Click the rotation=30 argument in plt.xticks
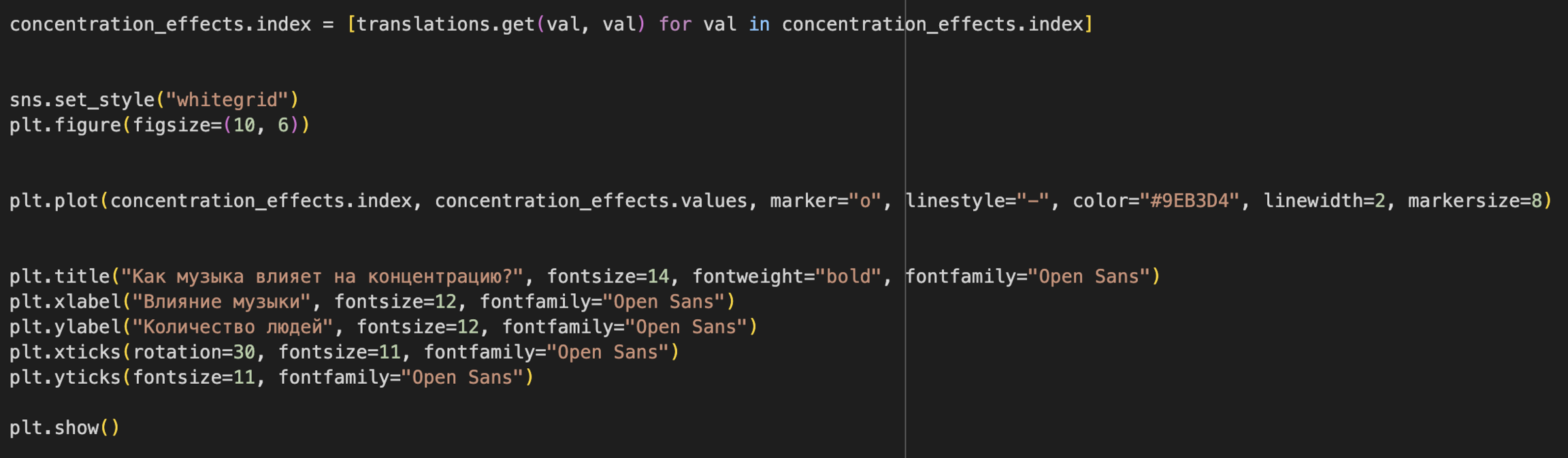Image resolution: width=1568 pixels, height=458 pixels. [x=193, y=352]
